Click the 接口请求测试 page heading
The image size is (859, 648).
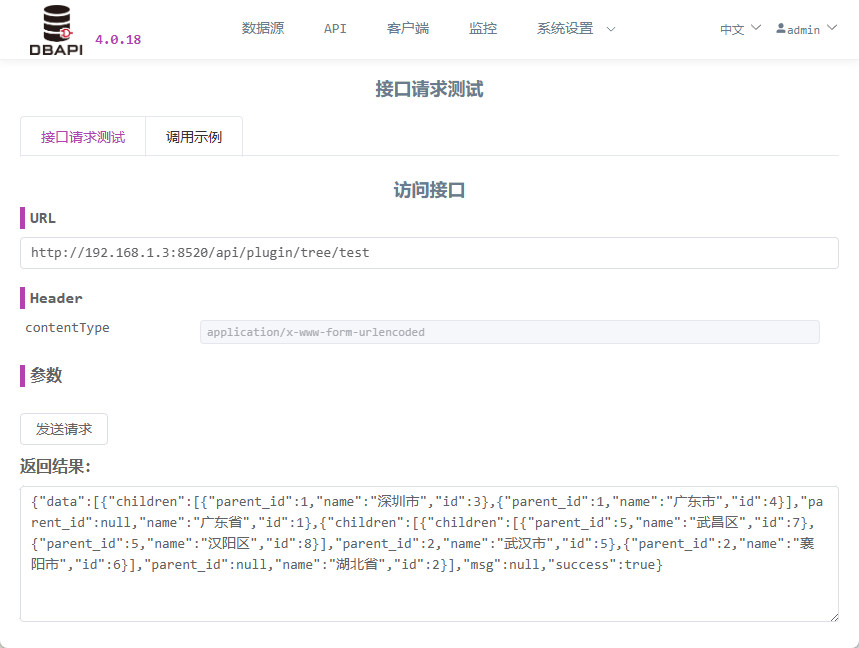(430, 89)
